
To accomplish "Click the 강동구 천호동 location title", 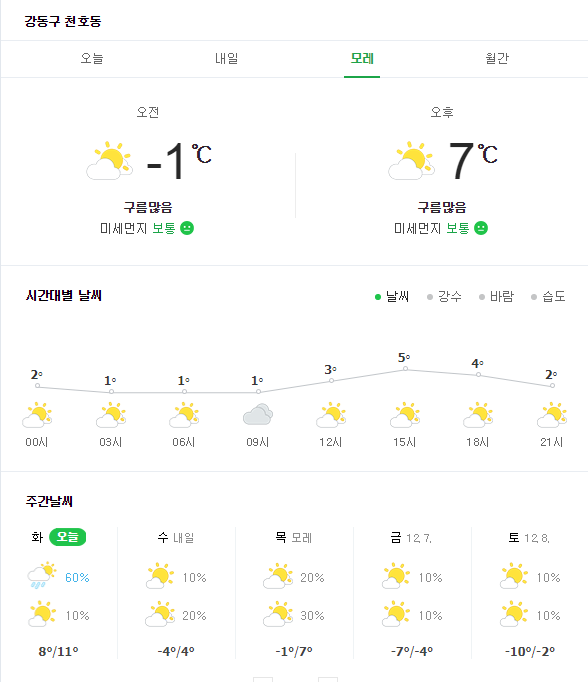I will coord(63,21).
